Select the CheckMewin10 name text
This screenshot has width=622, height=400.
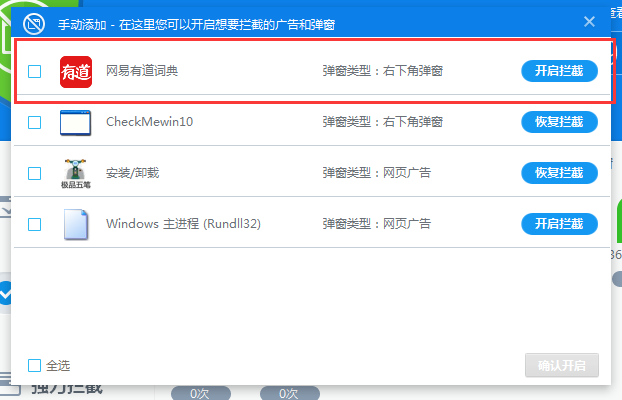click(150, 122)
